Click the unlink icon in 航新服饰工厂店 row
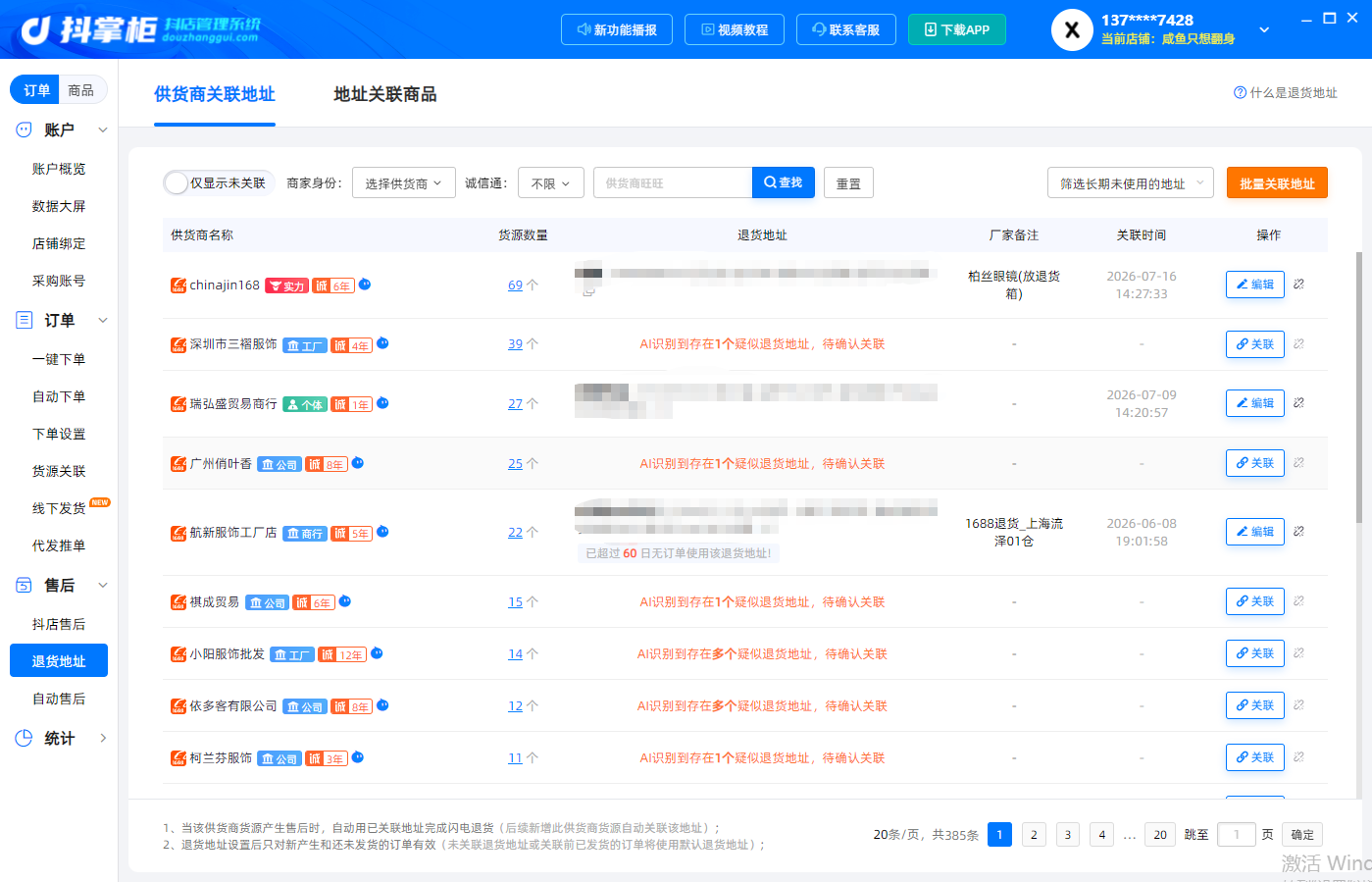 tap(1298, 532)
